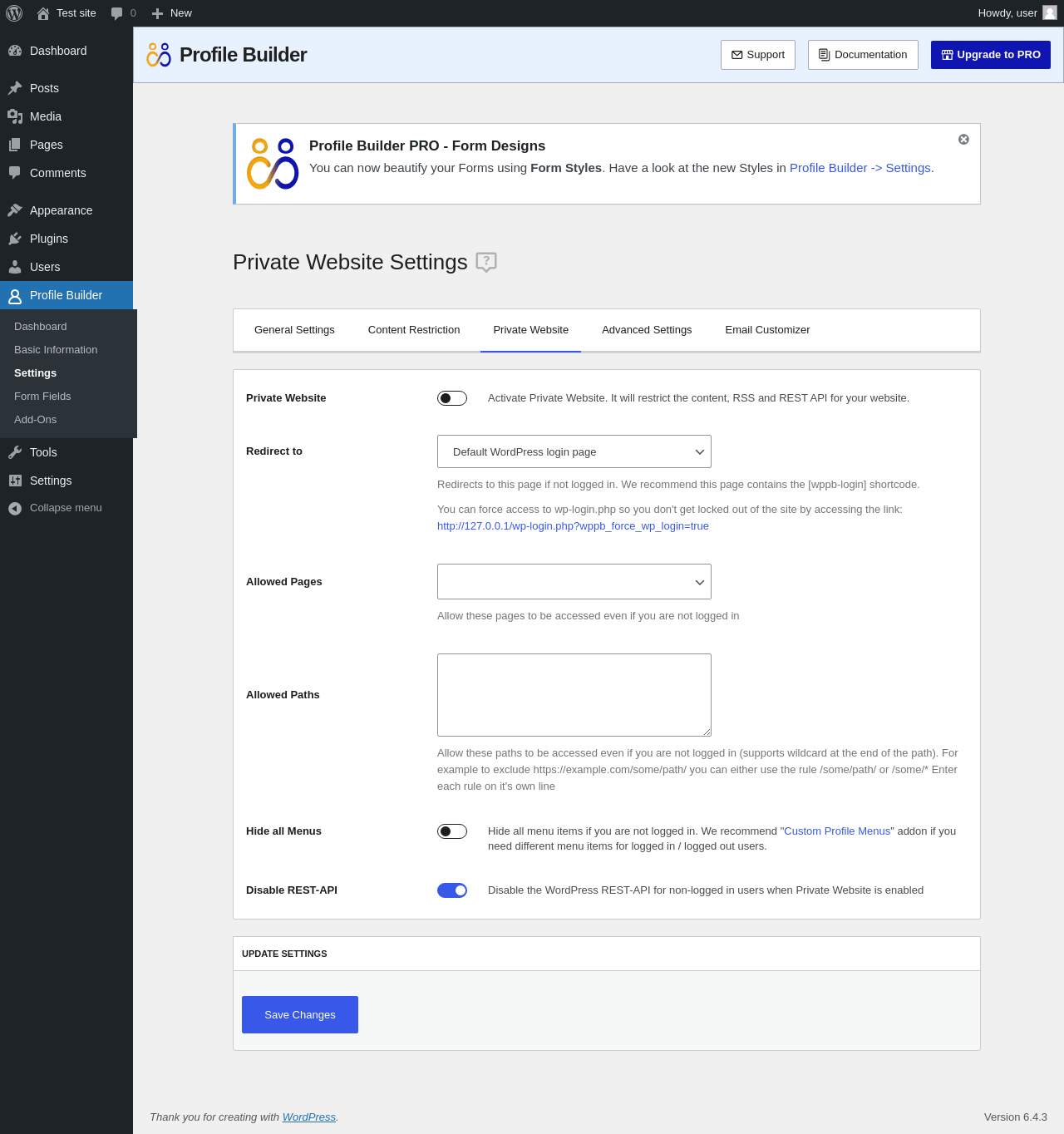The width and height of the screenshot is (1064, 1134).
Task: Click the Appearance paintbrush icon
Action: pos(15,210)
